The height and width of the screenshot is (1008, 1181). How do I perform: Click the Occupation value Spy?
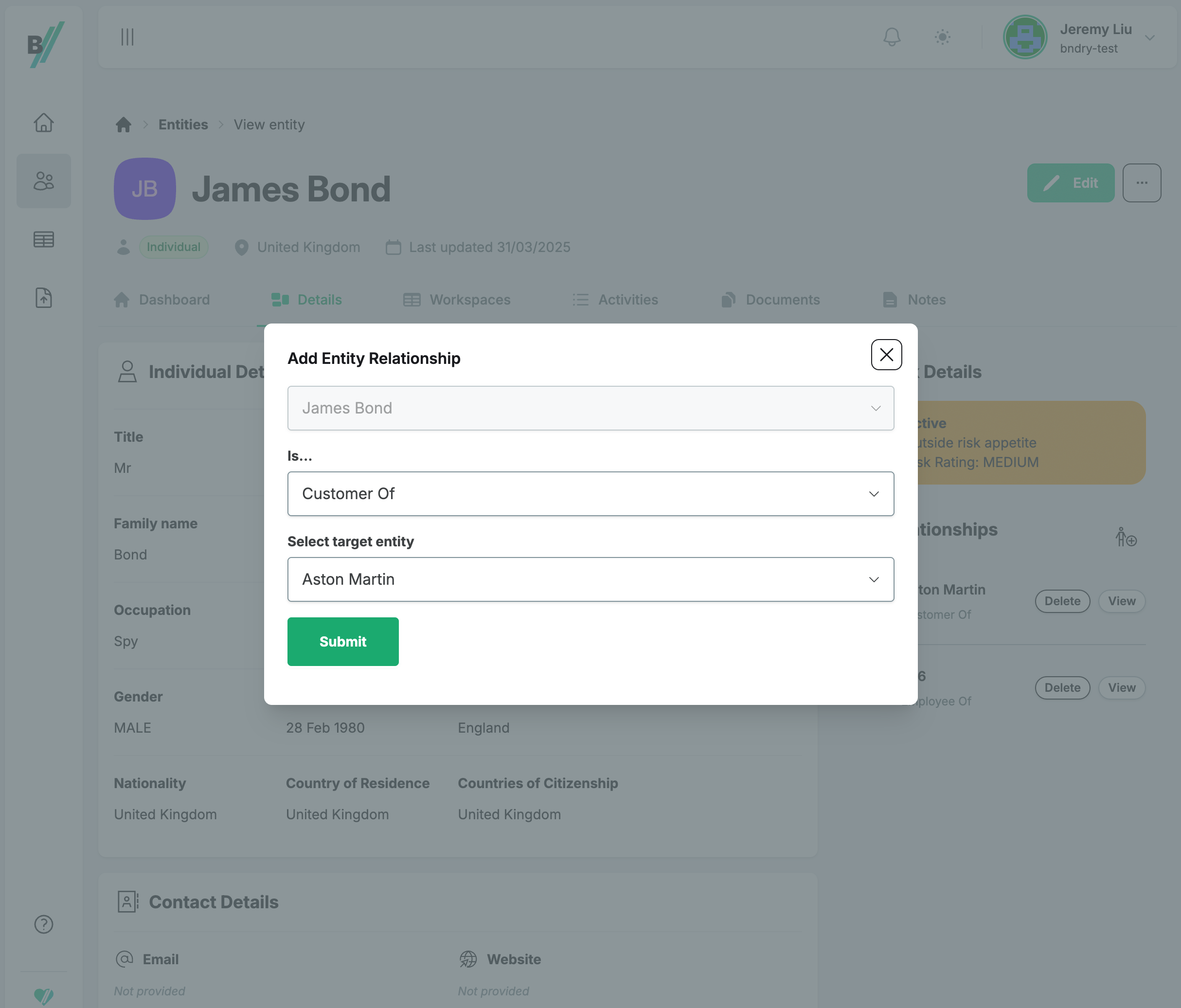coord(126,641)
